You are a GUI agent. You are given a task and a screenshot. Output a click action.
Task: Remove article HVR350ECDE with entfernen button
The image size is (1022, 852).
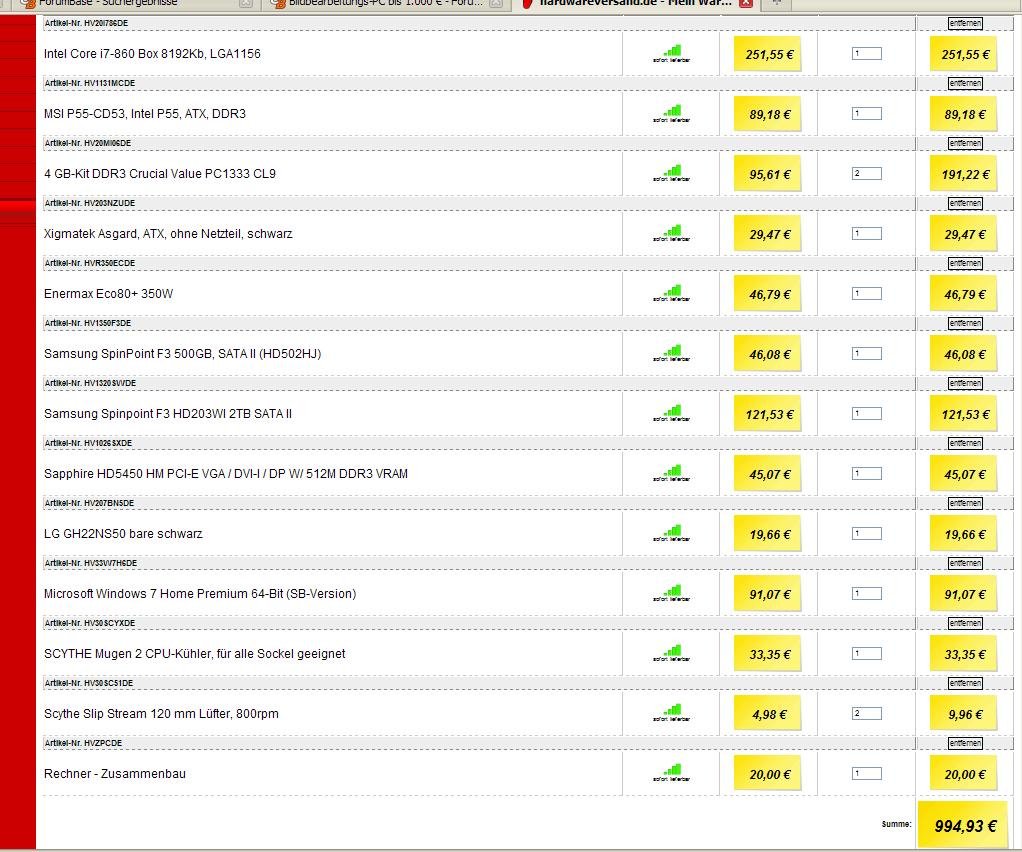coord(965,263)
